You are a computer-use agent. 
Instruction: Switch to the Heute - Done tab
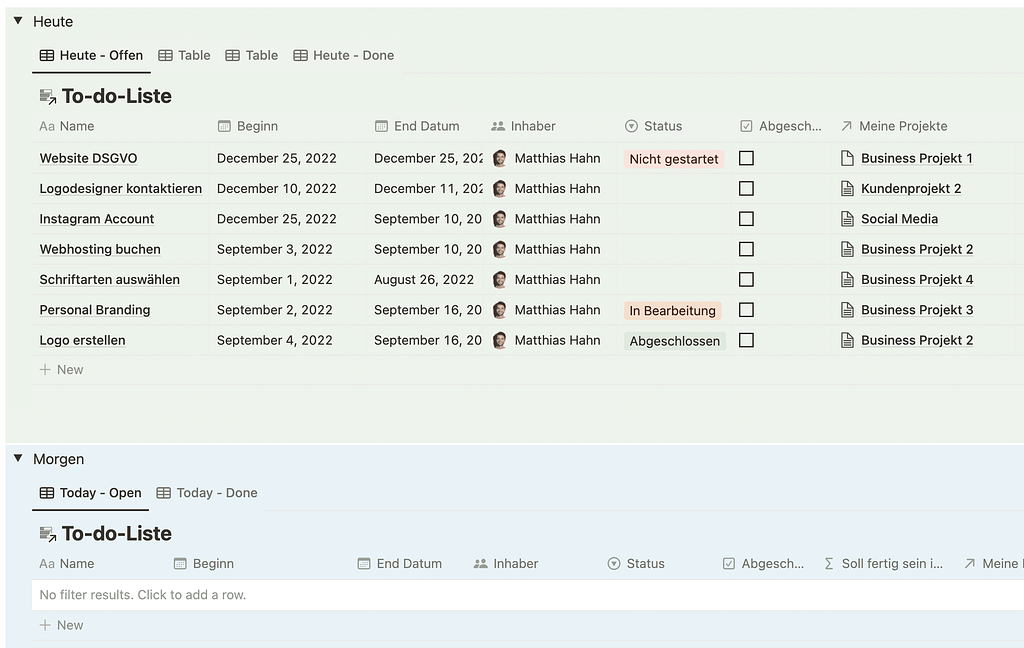[x=343, y=55]
